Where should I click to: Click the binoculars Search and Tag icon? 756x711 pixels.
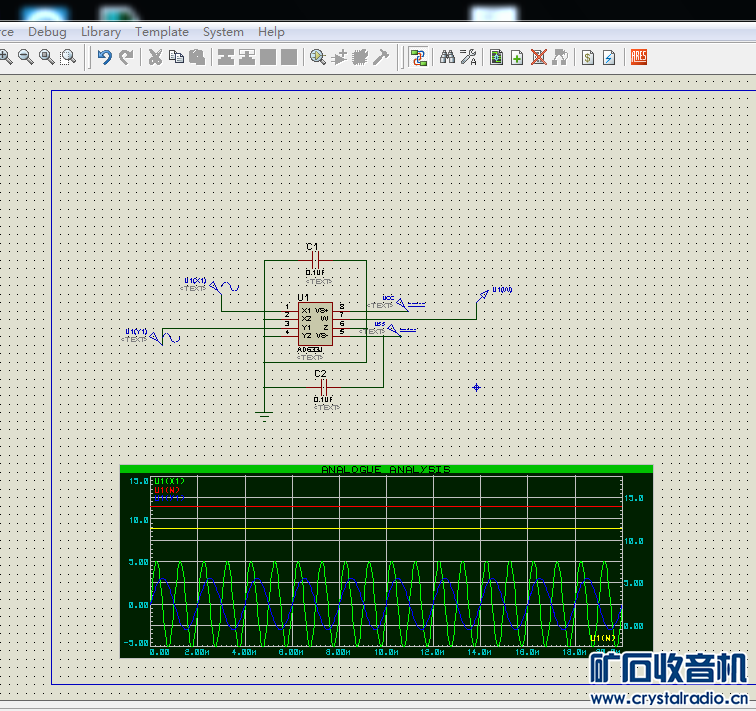pyautogui.click(x=447, y=57)
